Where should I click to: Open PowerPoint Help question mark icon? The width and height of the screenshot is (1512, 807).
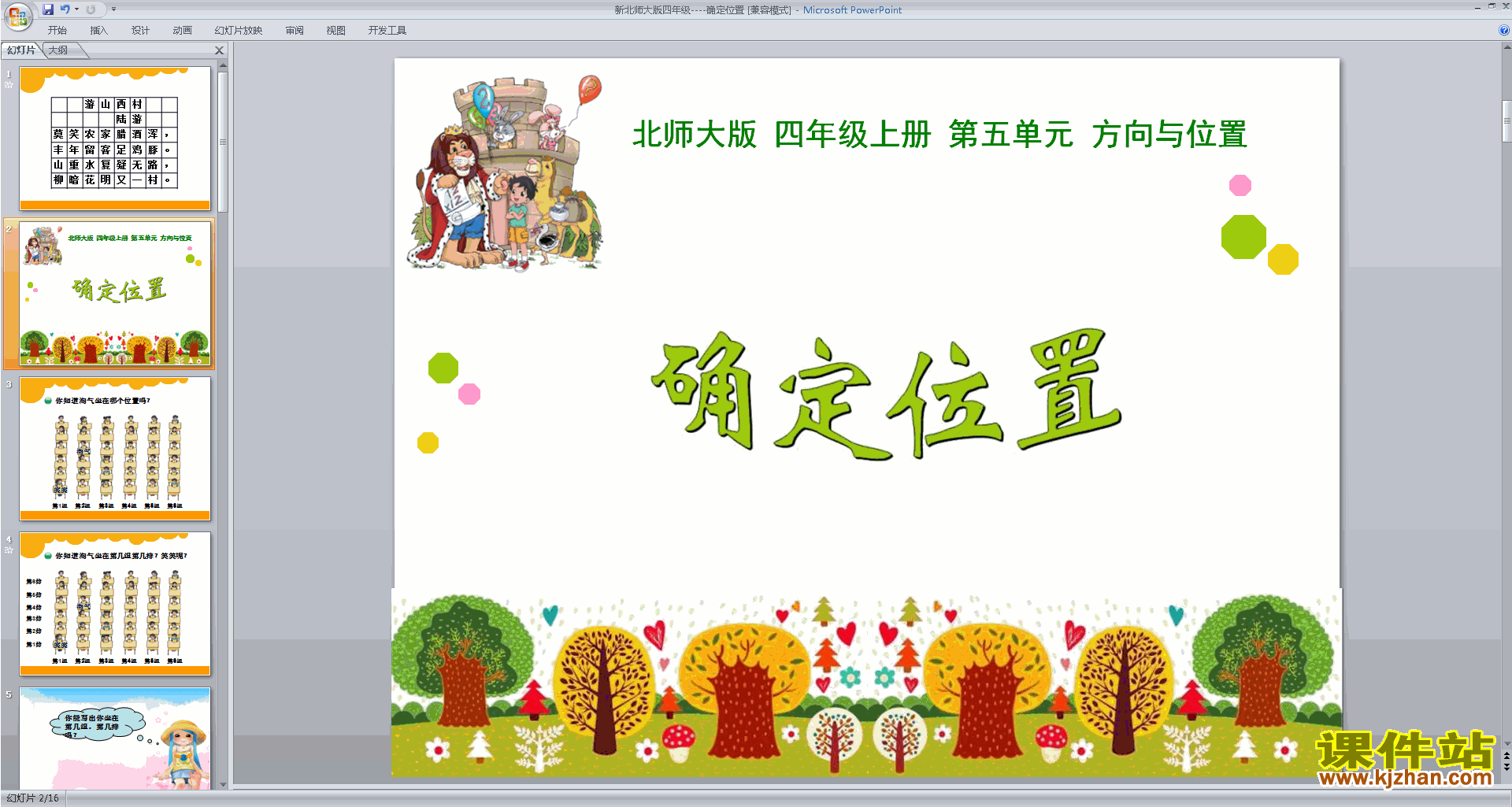[x=1503, y=31]
